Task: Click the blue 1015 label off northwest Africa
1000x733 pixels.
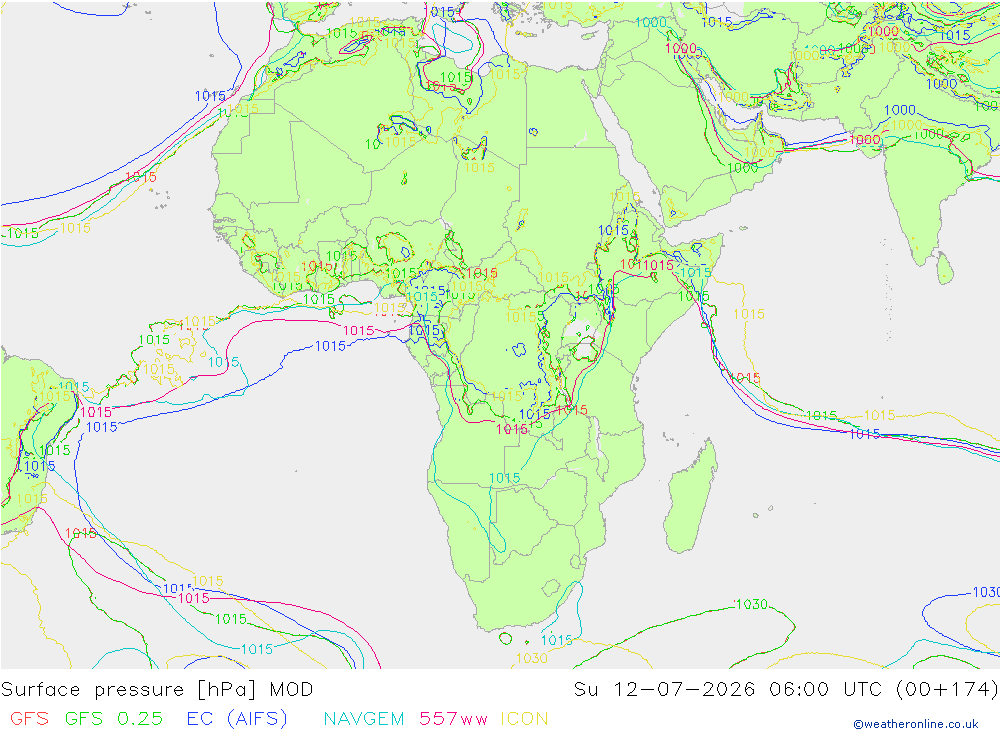Action: pos(210,96)
